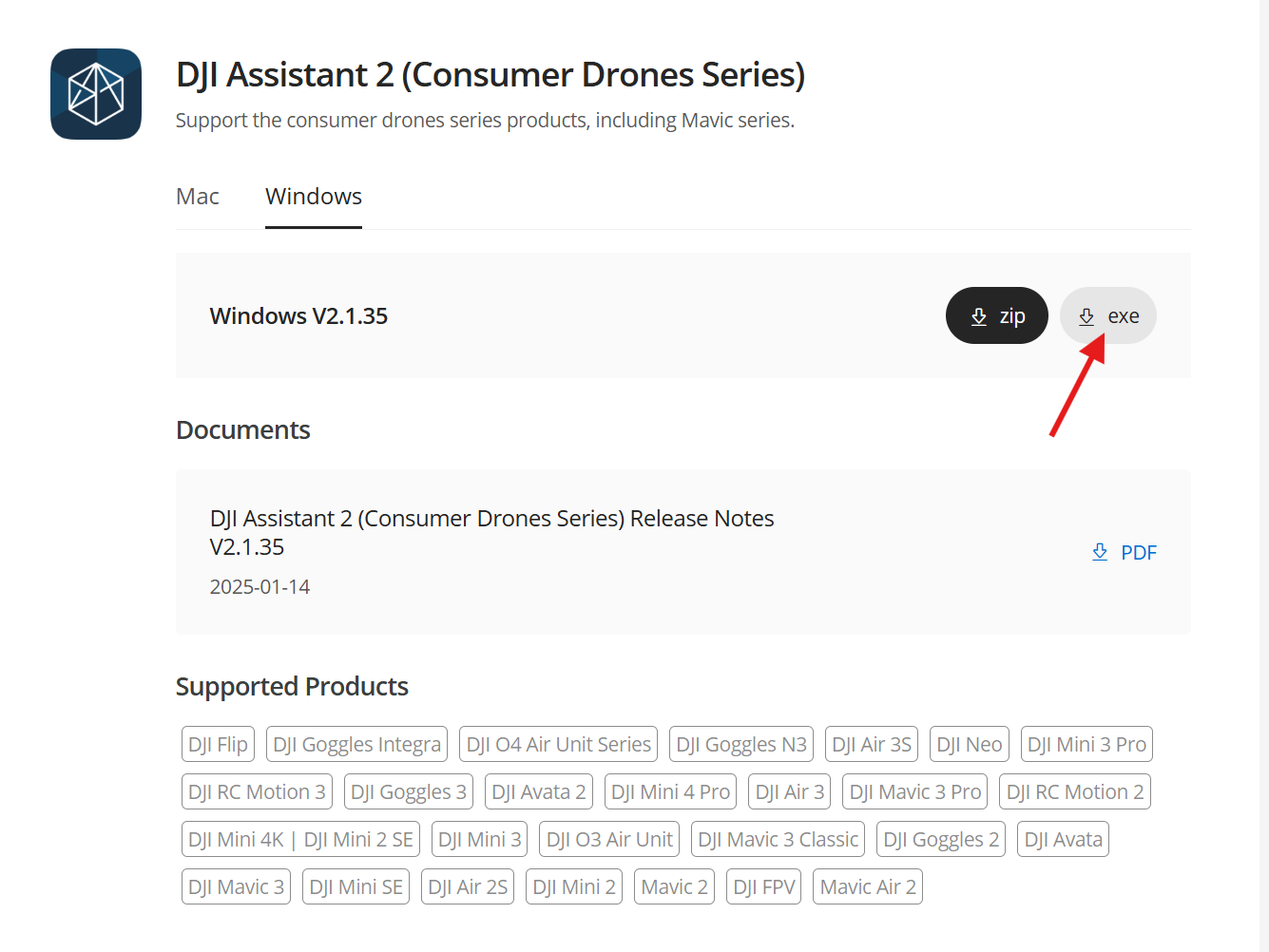Switch to the Mac tab
Screen dimensions: 1269x952
point(198,197)
